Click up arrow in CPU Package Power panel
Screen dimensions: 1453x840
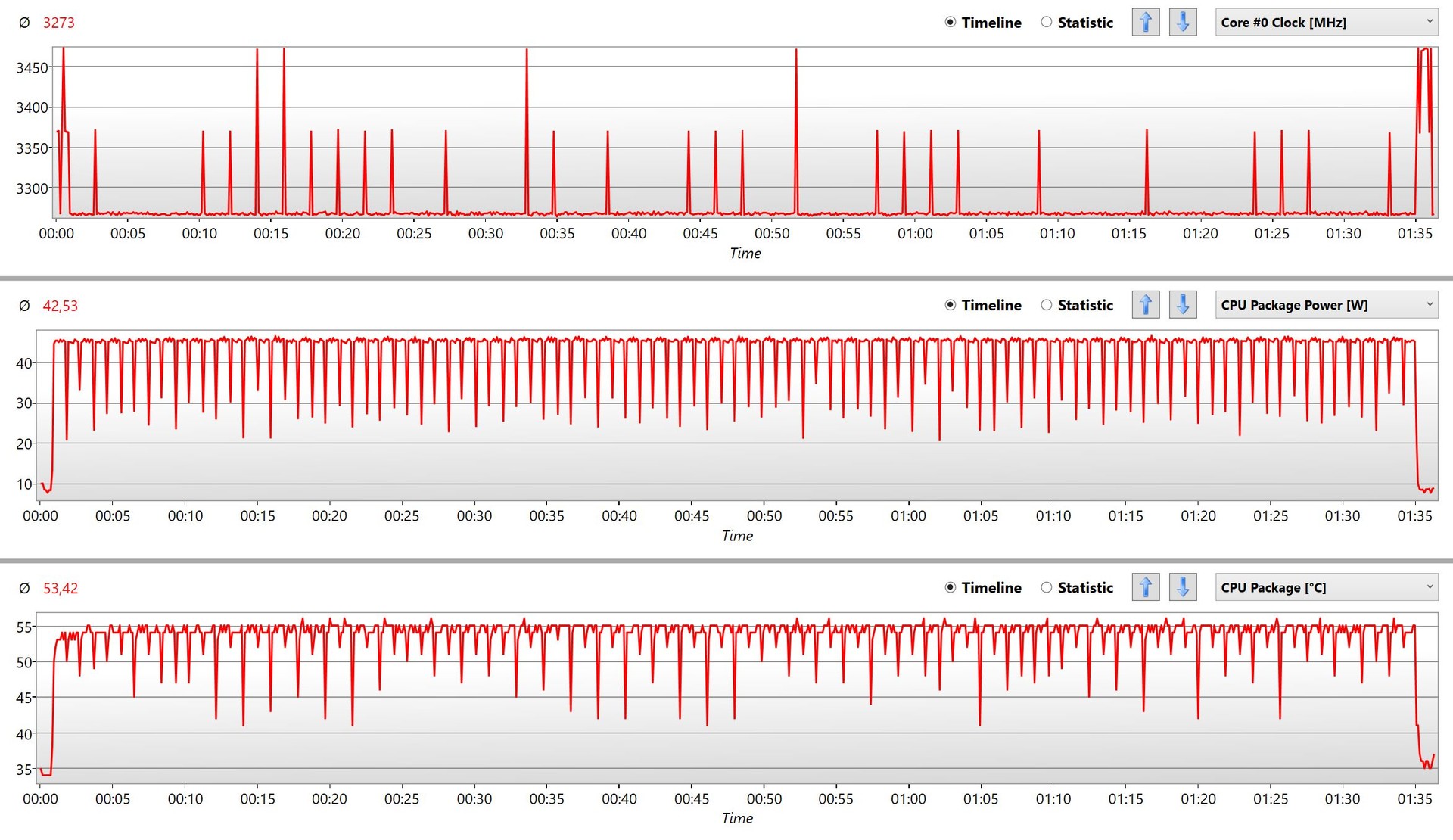[1145, 305]
